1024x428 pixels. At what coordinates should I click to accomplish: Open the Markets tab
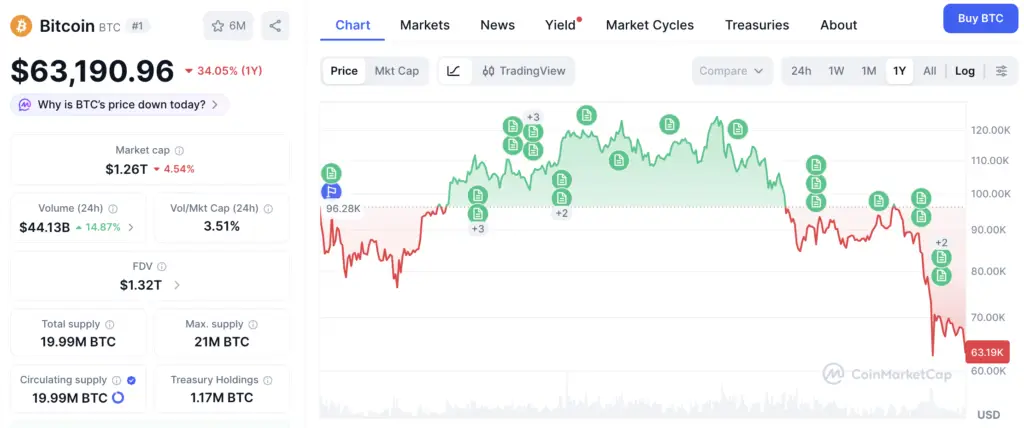(x=425, y=25)
